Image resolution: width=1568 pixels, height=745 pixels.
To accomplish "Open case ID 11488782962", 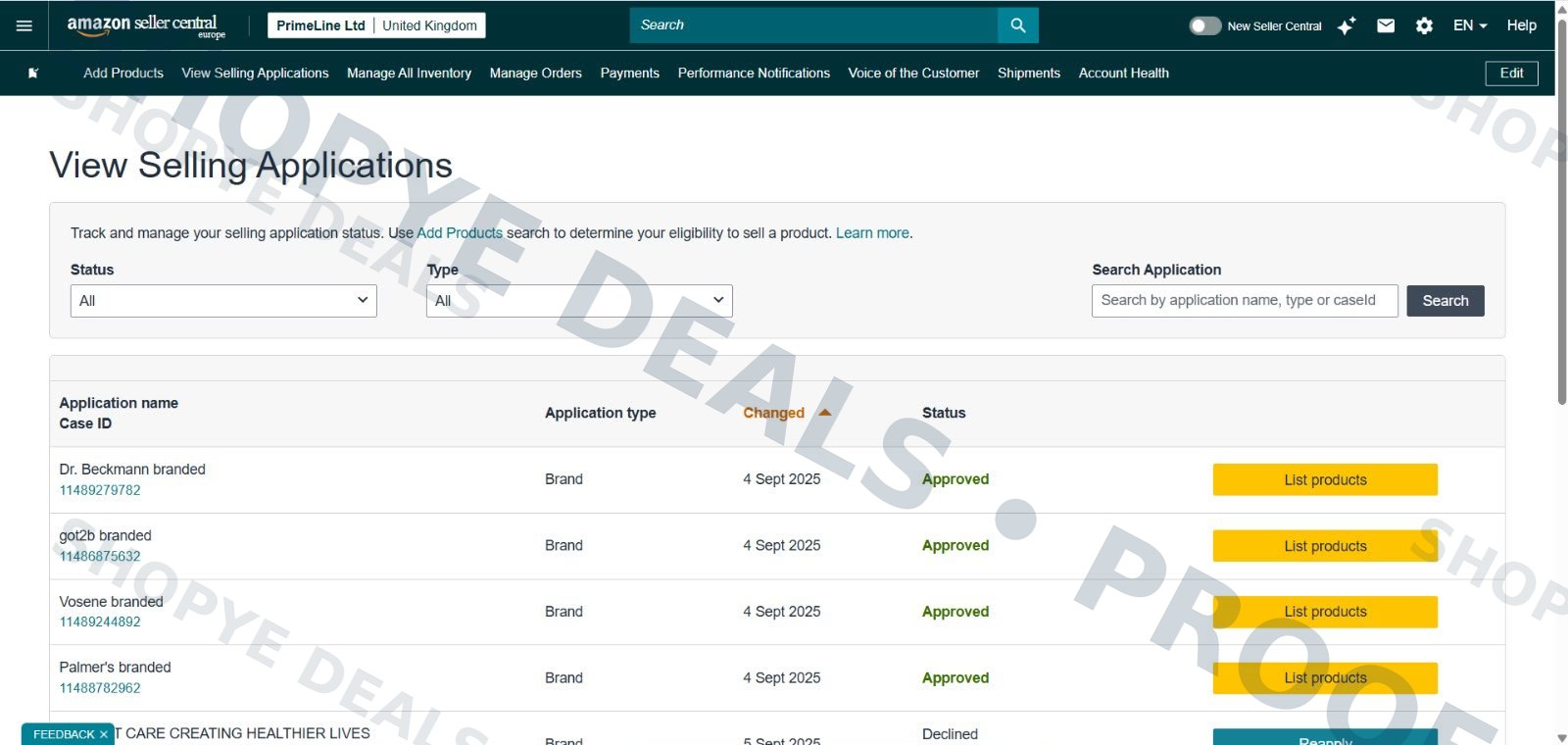I will tap(100, 688).
